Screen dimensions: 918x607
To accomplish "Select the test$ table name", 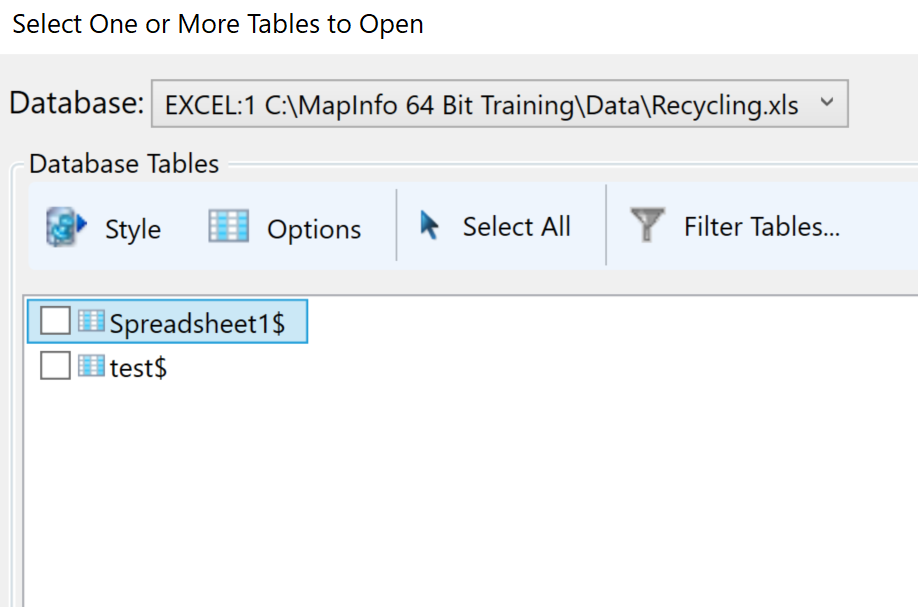I will pyautogui.click(x=138, y=368).
